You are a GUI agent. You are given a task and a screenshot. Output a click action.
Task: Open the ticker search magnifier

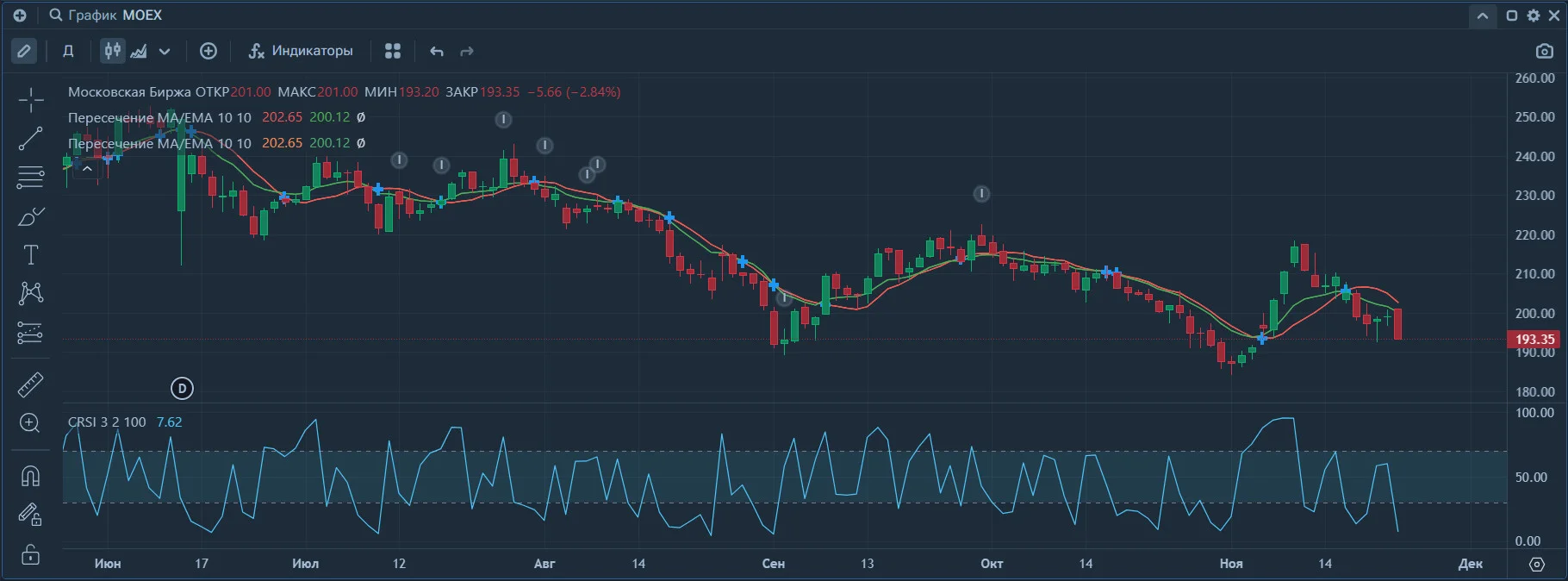click(56, 16)
